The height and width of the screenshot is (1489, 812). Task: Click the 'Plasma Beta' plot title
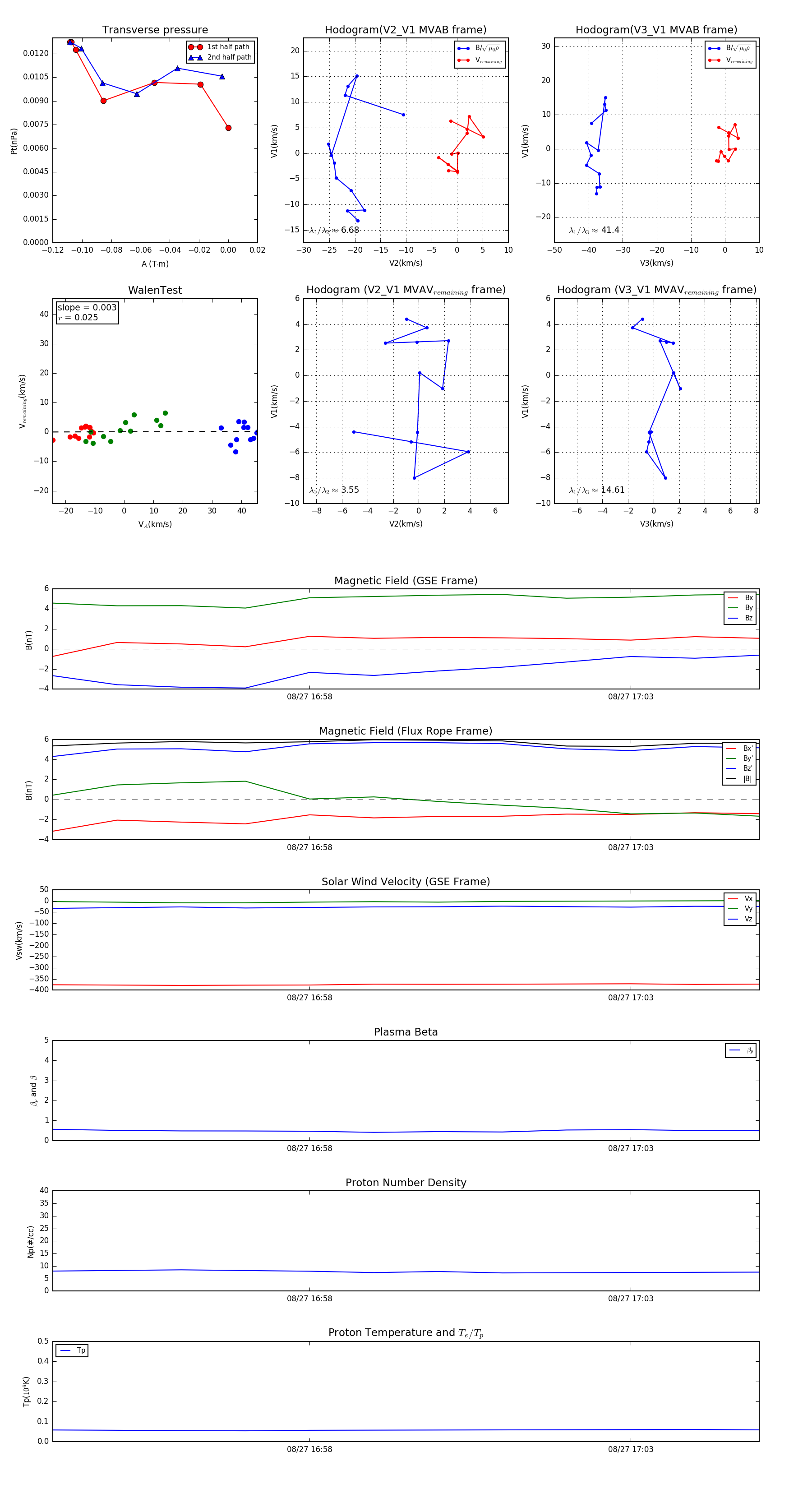pyautogui.click(x=406, y=1032)
